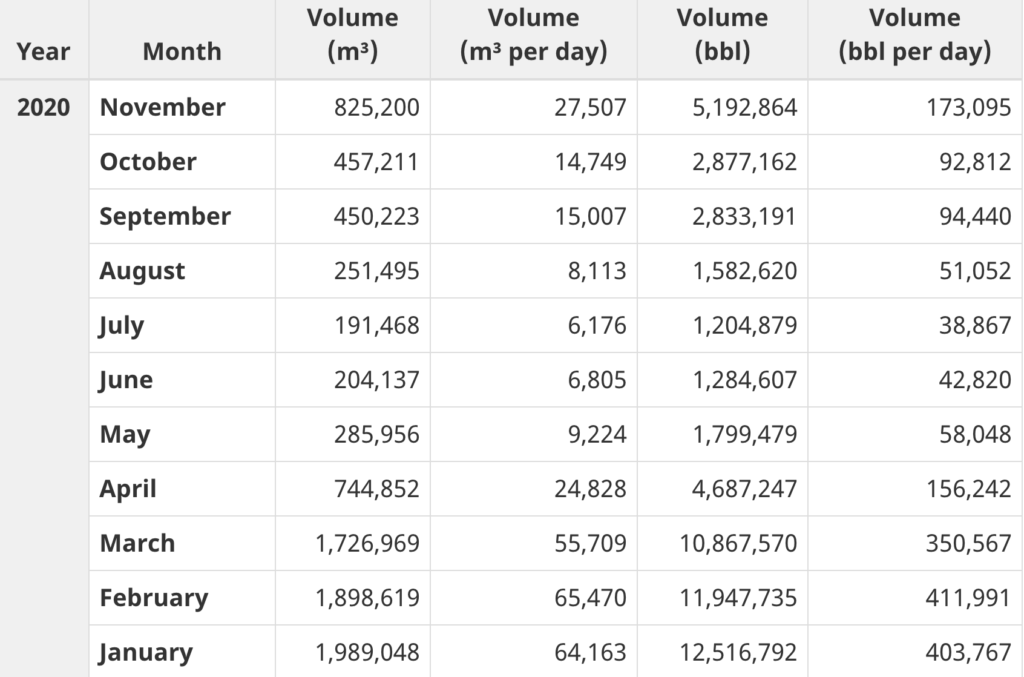The height and width of the screenshot is (677, 1024).
Task: Select October's 2,877,162 bbl cell
Action: pyautogui.click(x=745, y=162)
